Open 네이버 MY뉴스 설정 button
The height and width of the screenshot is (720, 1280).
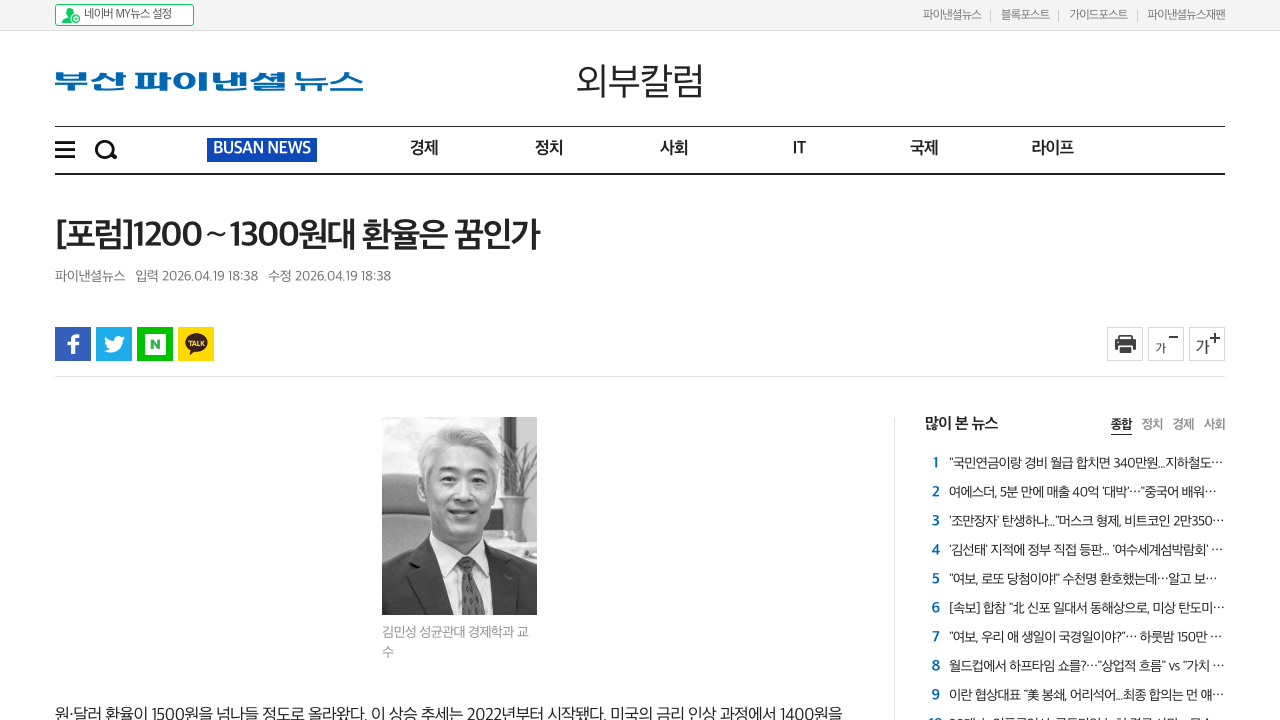click(x=124, y=15)
